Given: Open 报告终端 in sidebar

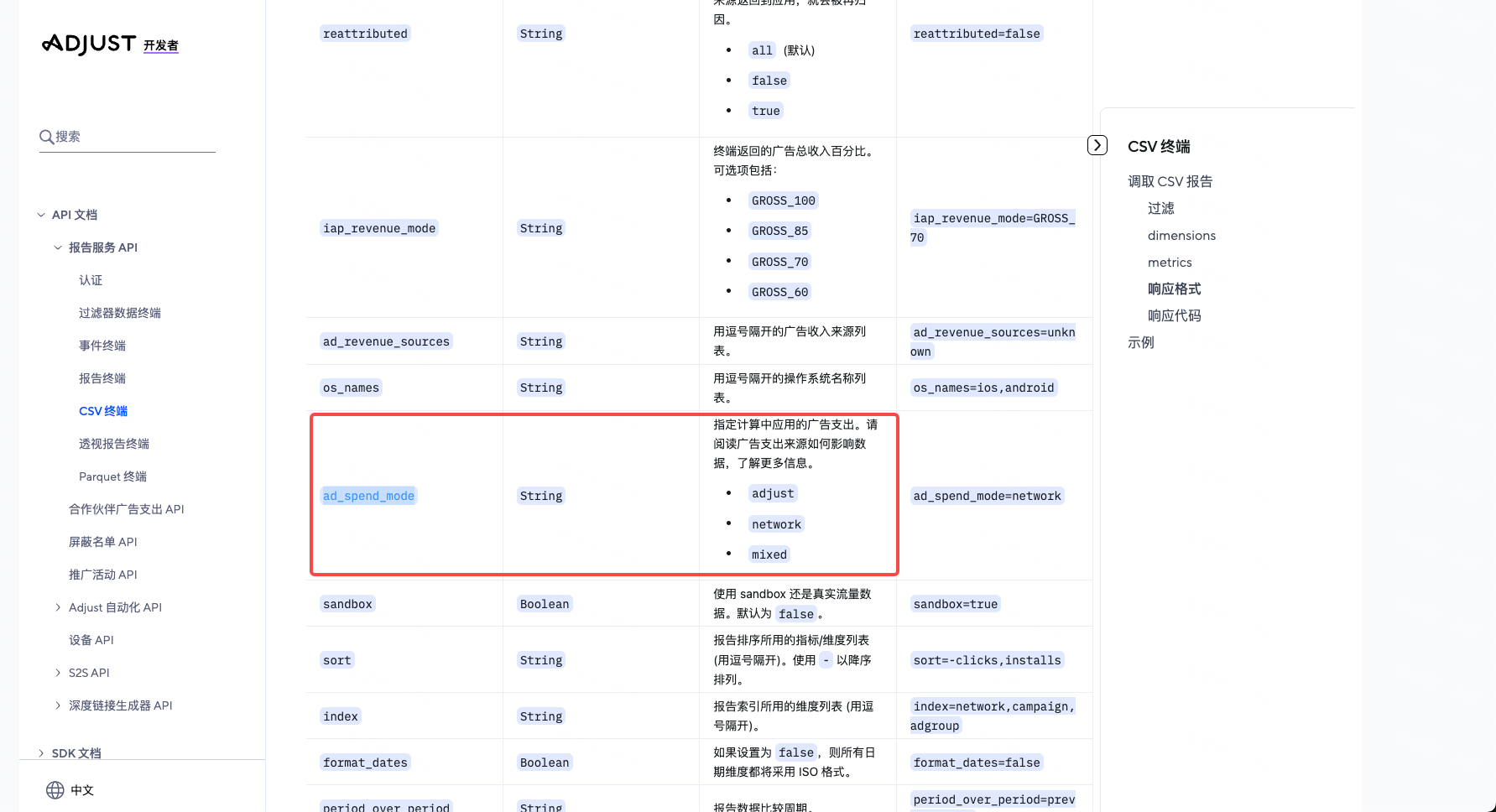Looking at the screenshot, I should pos(102,378).
